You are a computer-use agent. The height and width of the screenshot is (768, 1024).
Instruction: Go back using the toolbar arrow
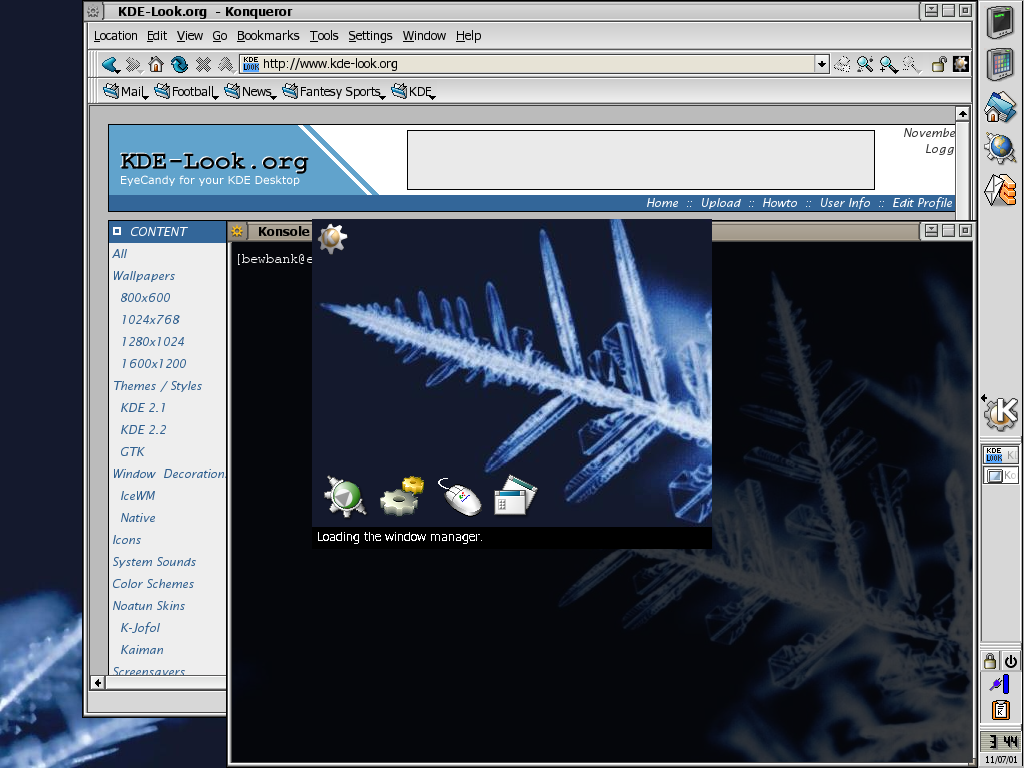click(110, 64)
